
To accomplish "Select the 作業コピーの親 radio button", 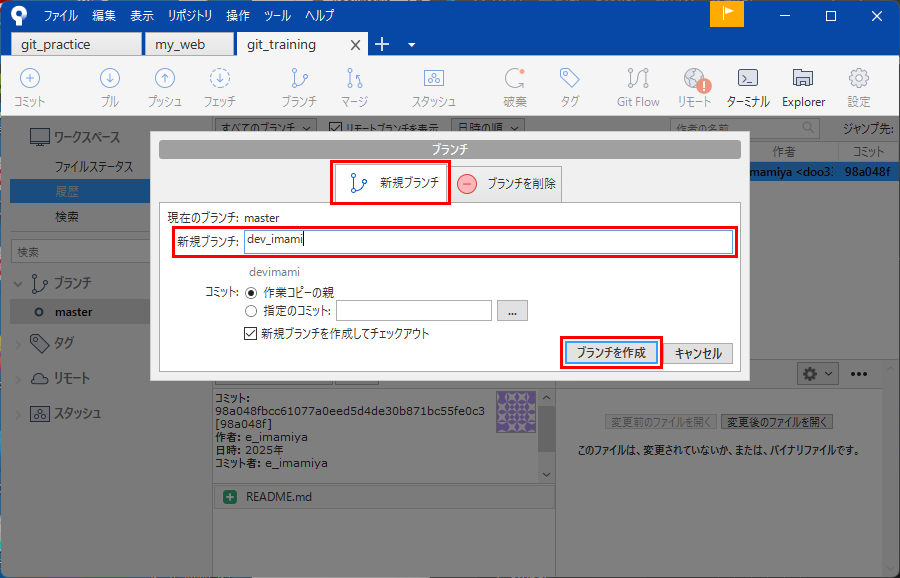I will tap(251, 293).
